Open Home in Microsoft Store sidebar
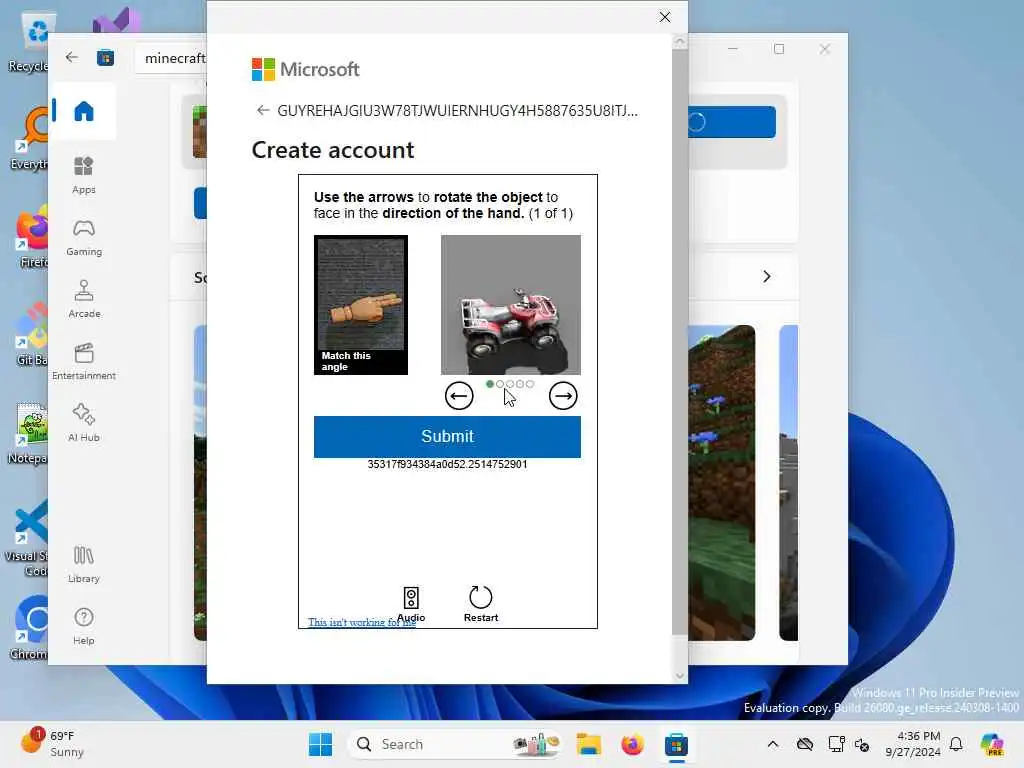This screenshot has height=768, width=1024. [x=84, y=111]
